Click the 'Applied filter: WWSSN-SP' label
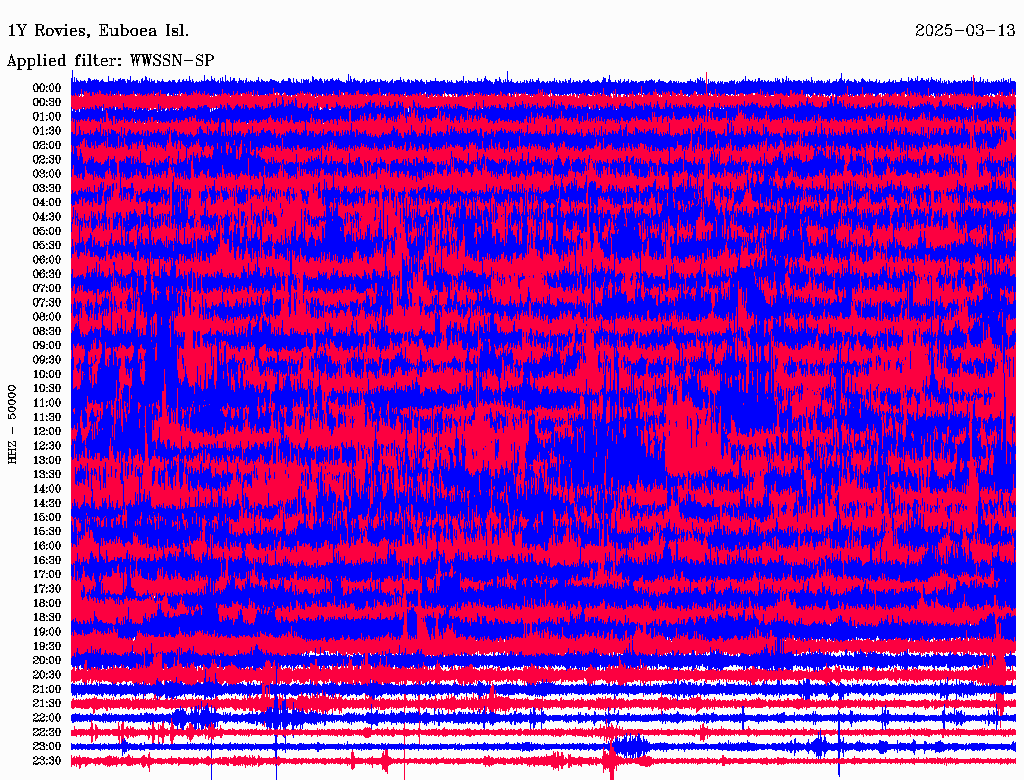Screen dimensions: 1024x780 [110, 61]
